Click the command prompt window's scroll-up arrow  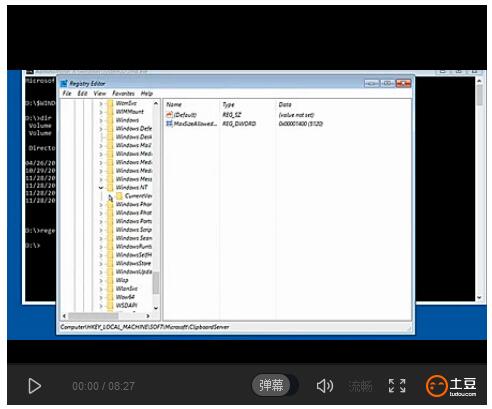[x=479, y=81]
